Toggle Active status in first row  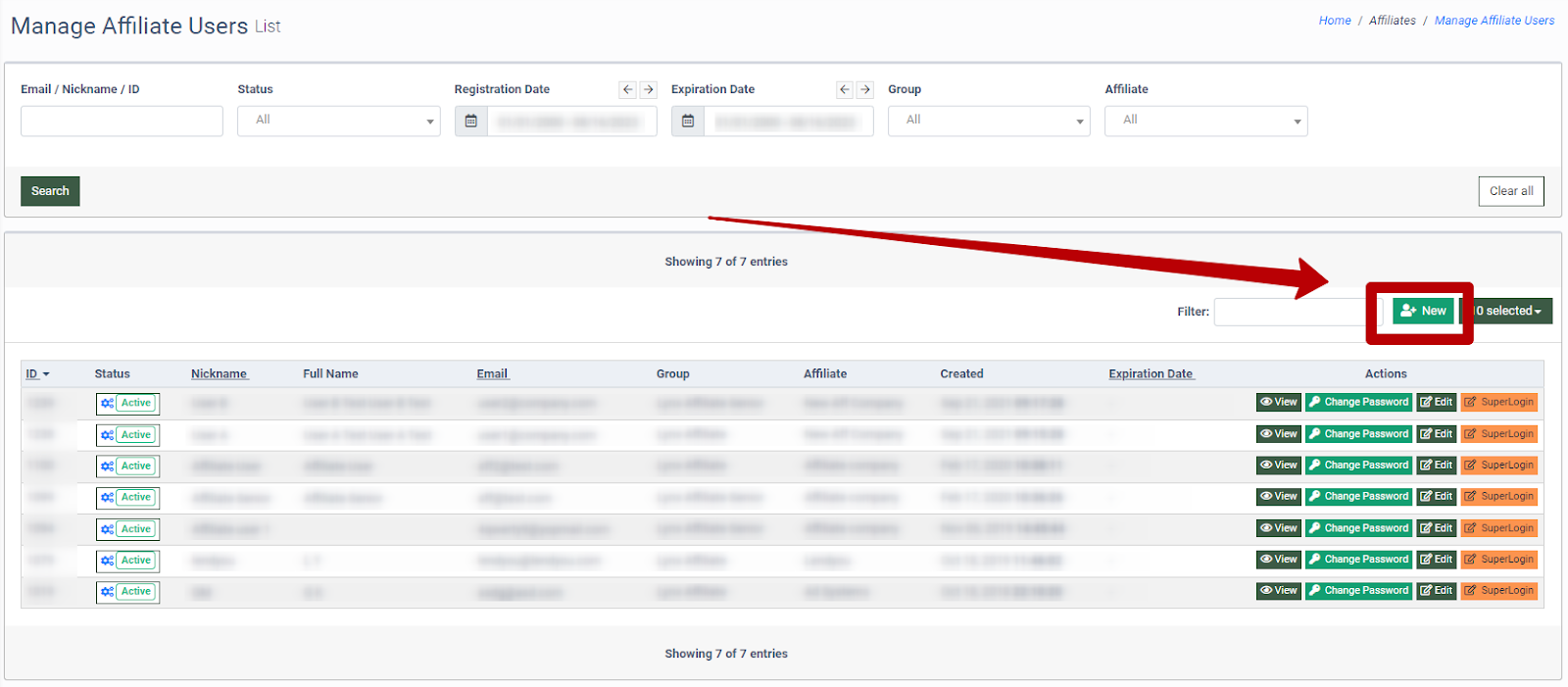127,403
